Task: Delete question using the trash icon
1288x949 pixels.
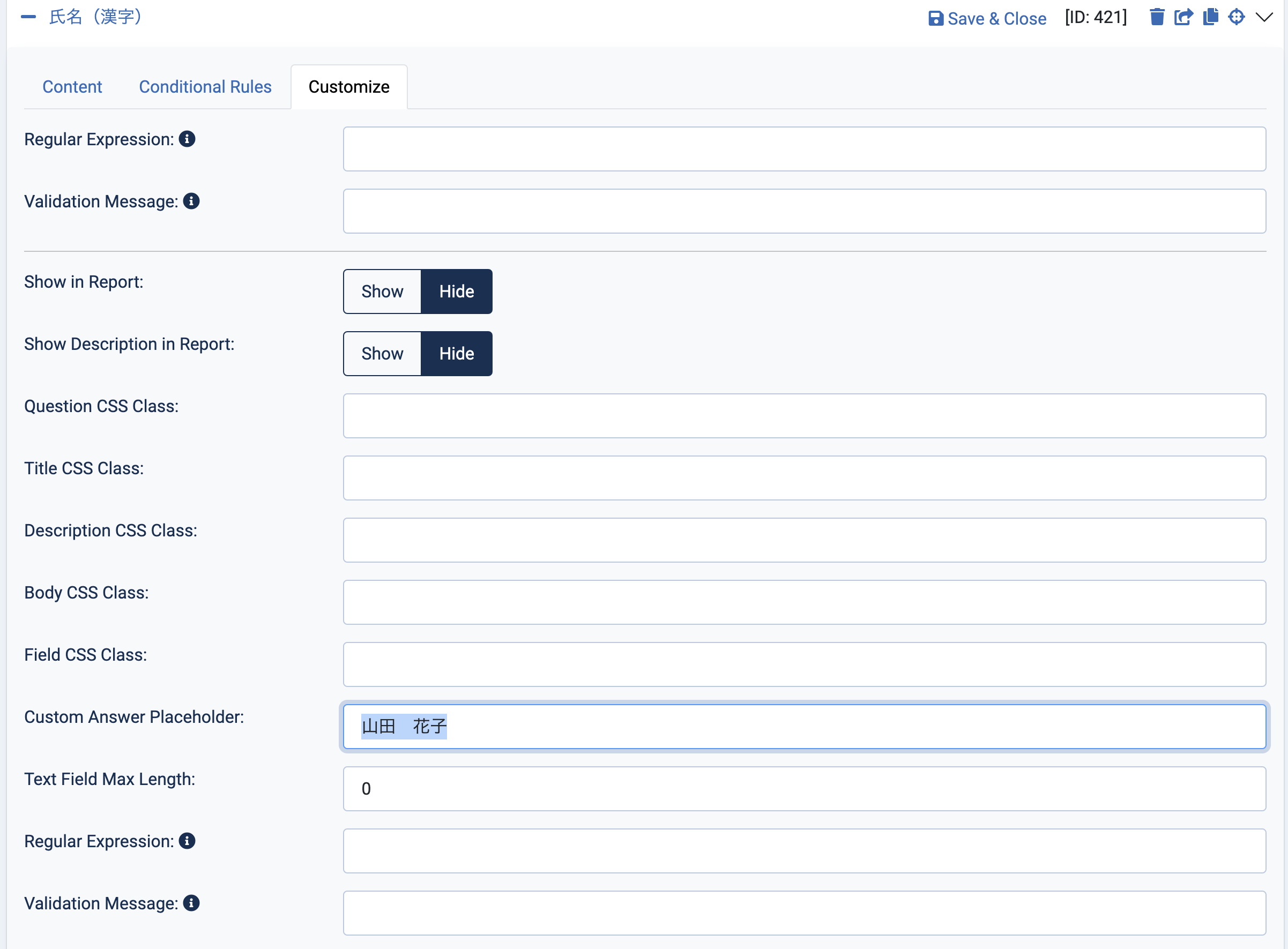Action: tap(1157, 17)
